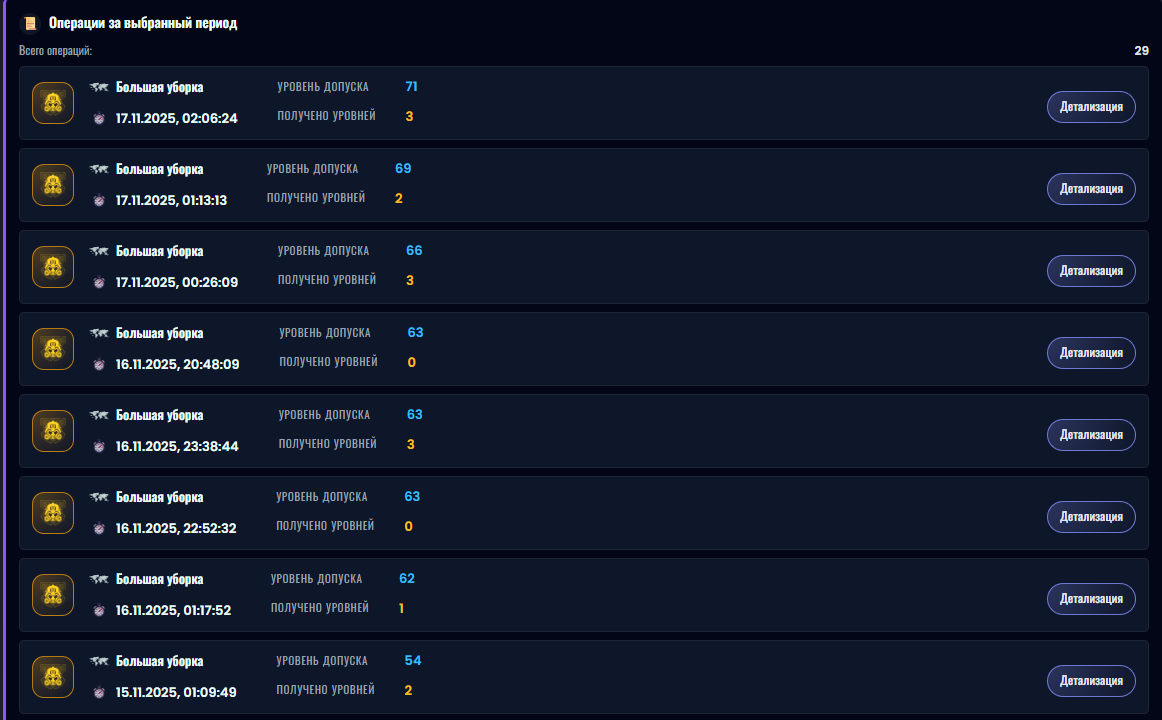View Детализация for operation 16.11.2025, 23:38:44

pos(1091,435)
